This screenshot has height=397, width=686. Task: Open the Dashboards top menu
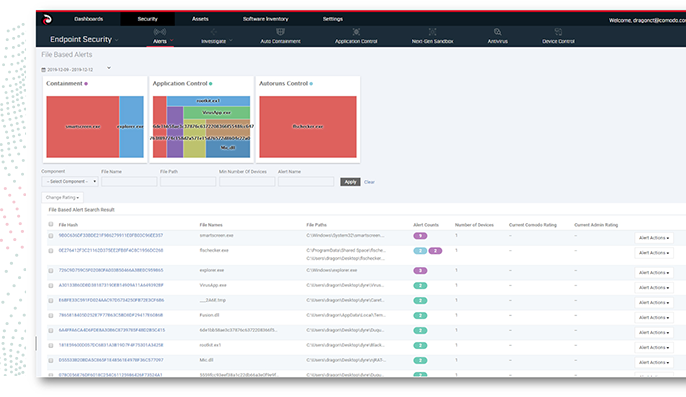pos(88,19)
